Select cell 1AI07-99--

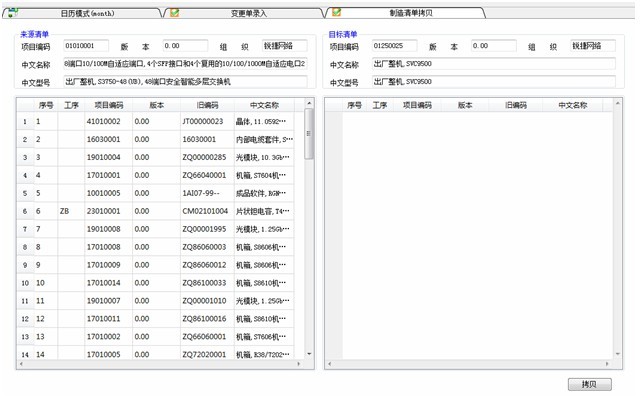pos(207,193)
